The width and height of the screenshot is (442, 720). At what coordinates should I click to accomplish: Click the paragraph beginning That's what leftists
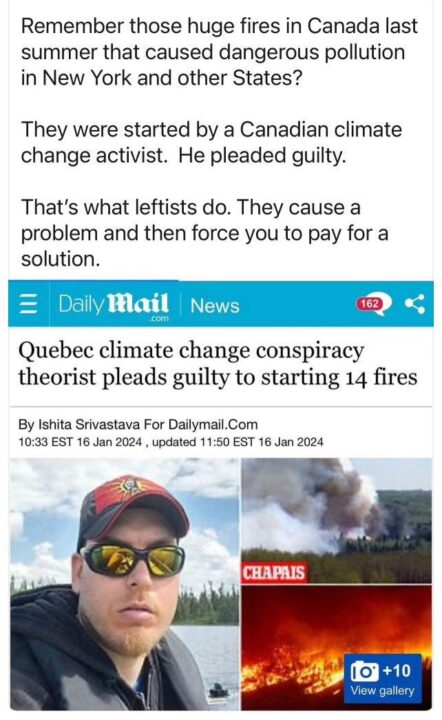[x=204, y=233]
